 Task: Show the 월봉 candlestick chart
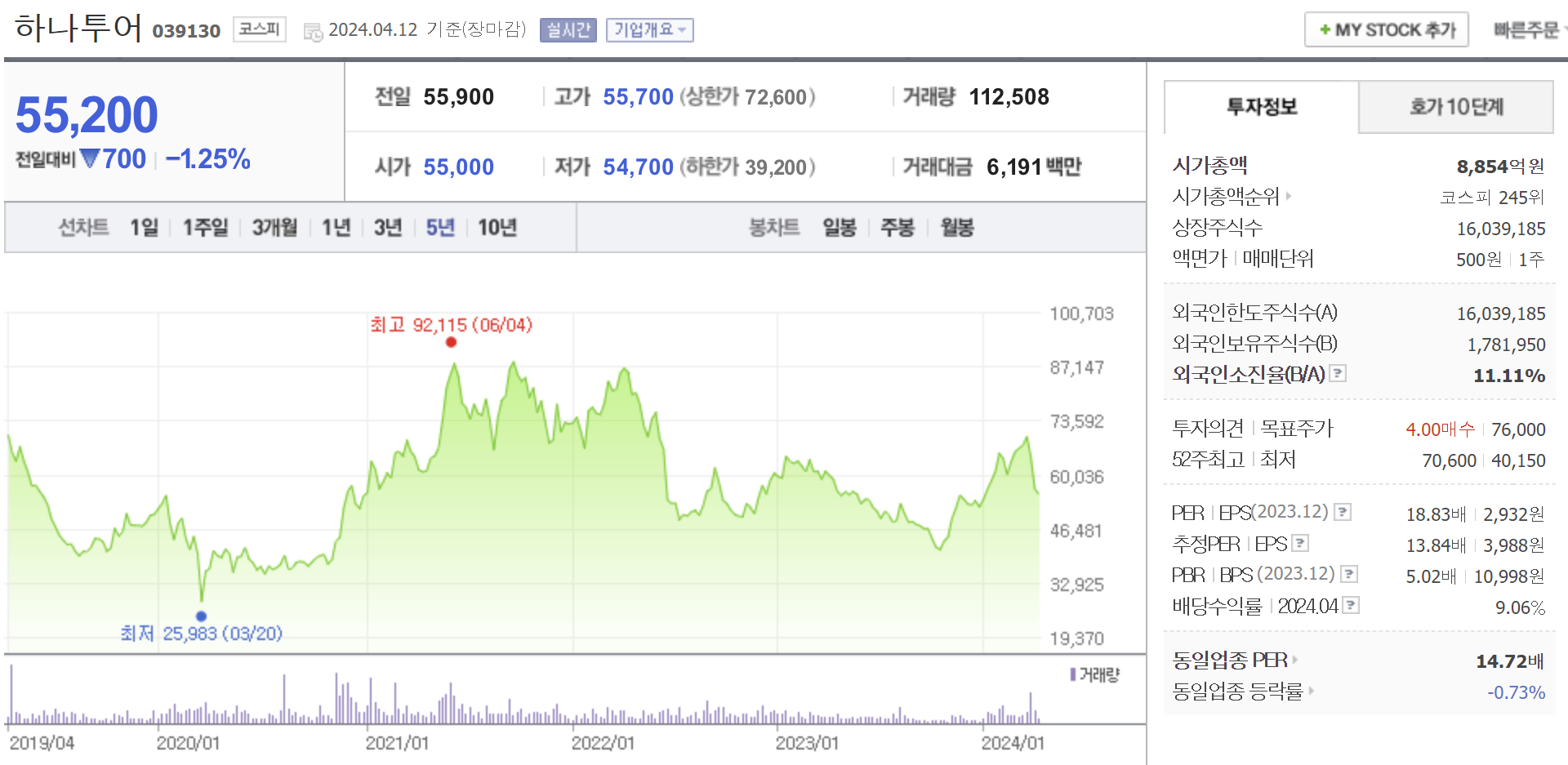click(x=957, y=227)
